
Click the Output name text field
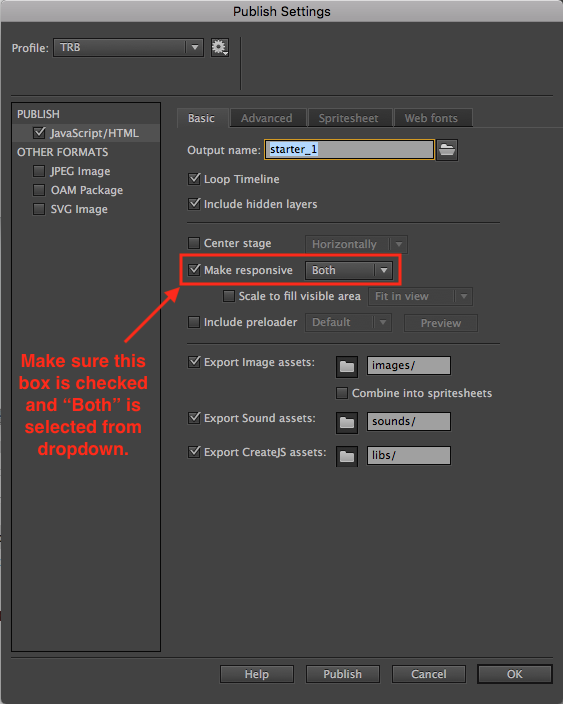[x=349, y=150]
